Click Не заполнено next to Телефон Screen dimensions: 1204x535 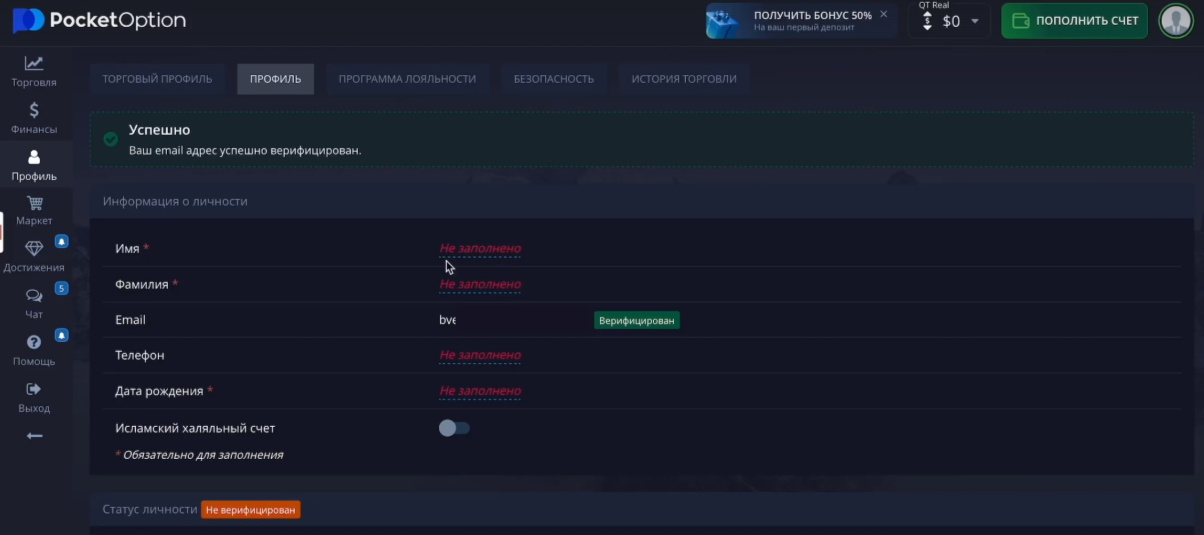[480, 355]
